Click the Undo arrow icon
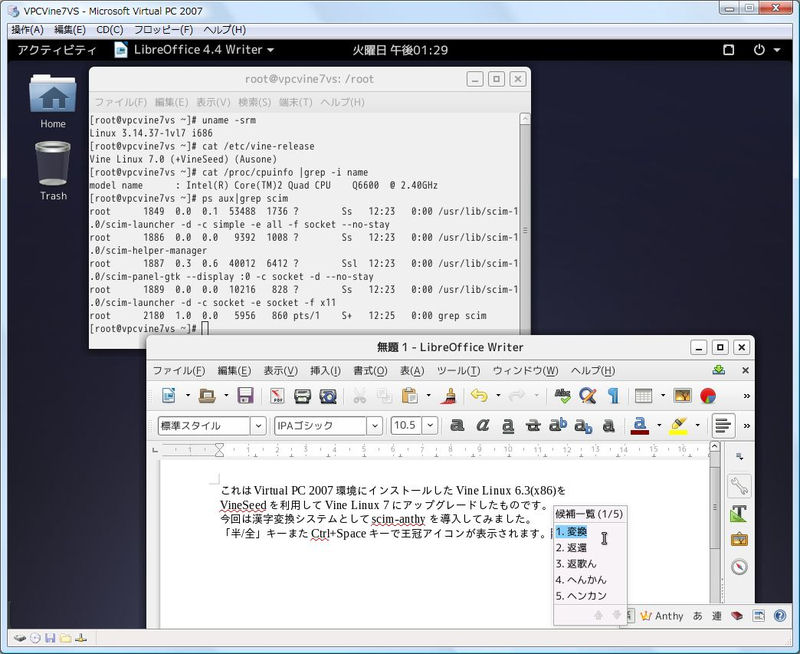Viewport: 800px width, 654px height. 479,395
